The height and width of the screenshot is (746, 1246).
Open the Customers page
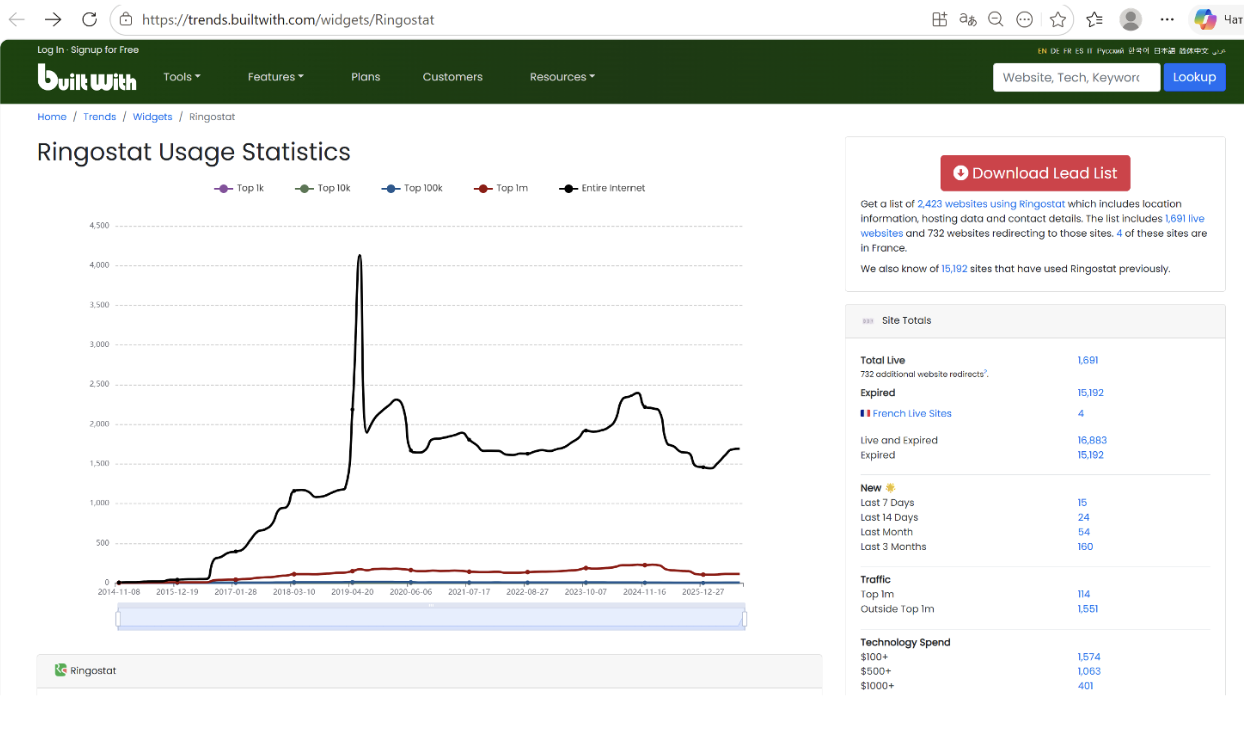[x=452, y=77]
